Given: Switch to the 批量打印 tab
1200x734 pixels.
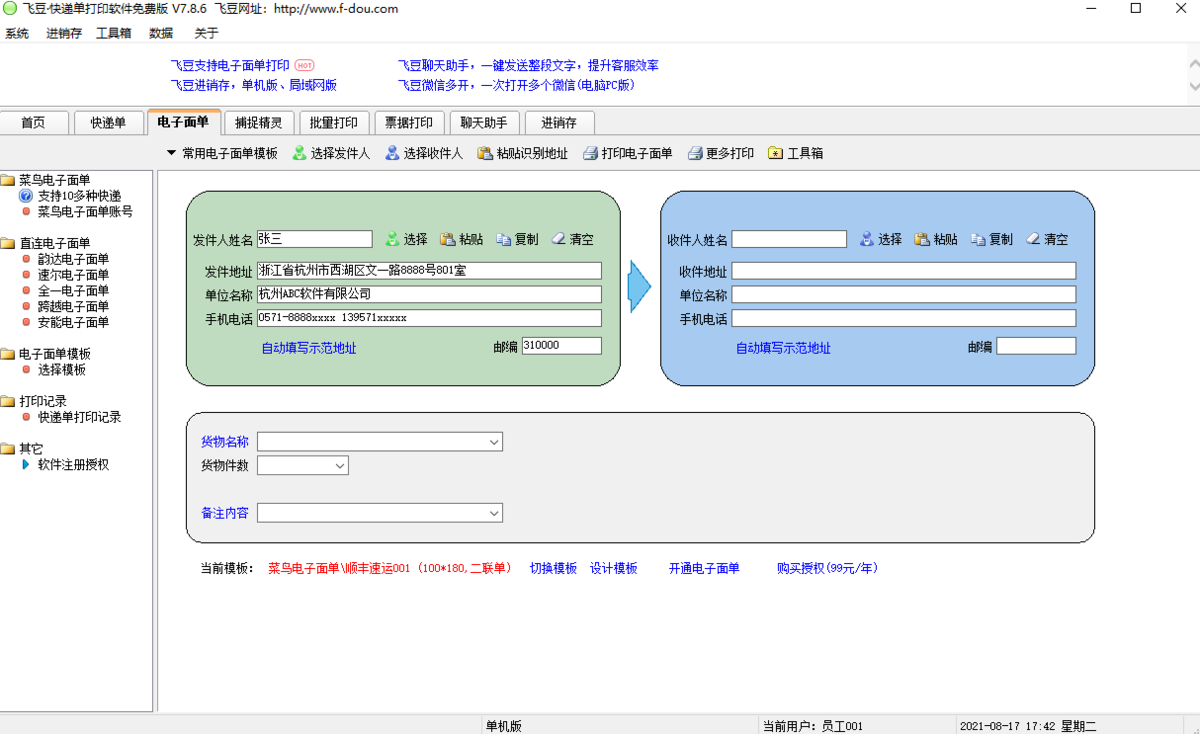Looking at the screenshot, I should coord(333,123).
